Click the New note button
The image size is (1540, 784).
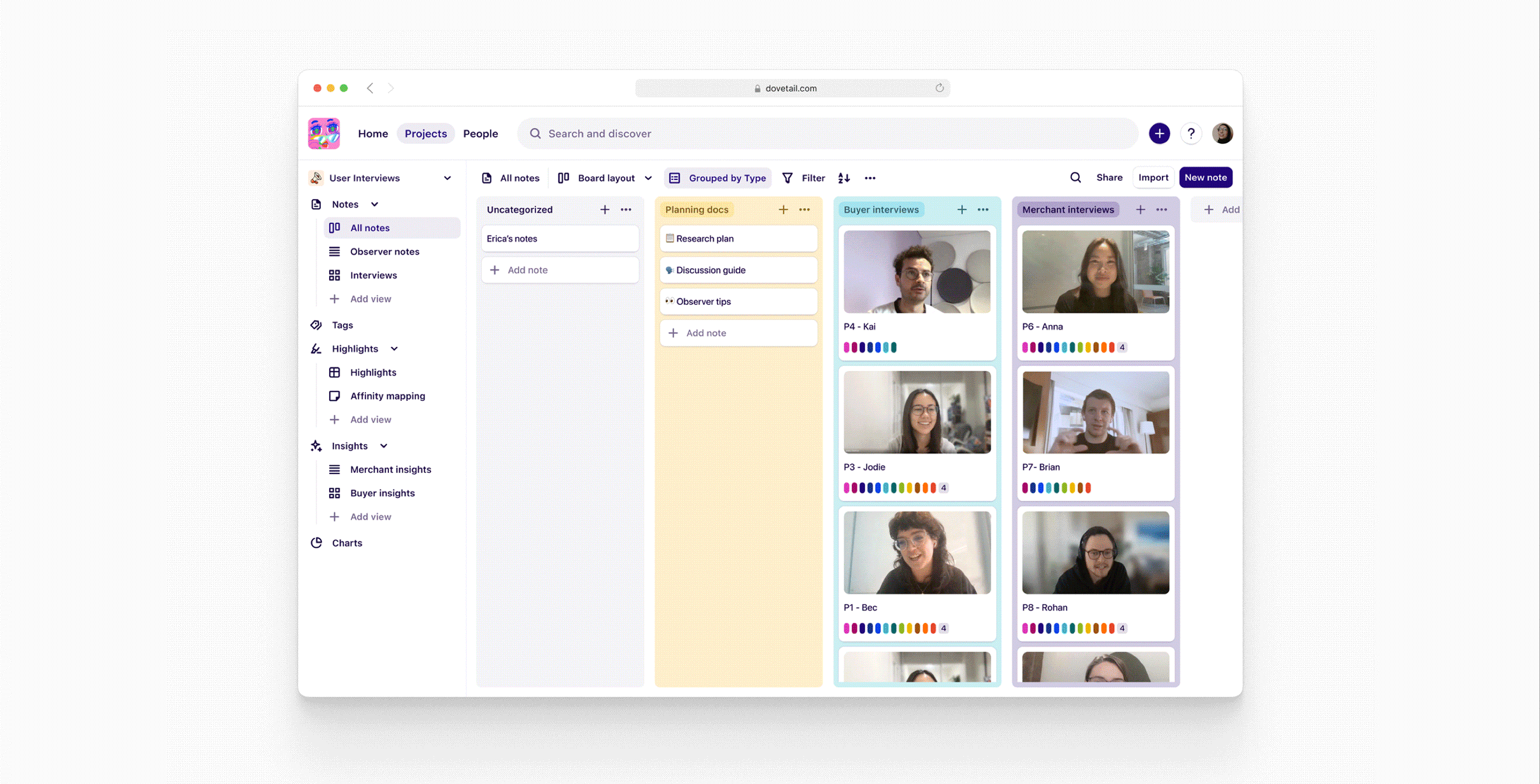pyautogui.click(x=1205, y=178)
